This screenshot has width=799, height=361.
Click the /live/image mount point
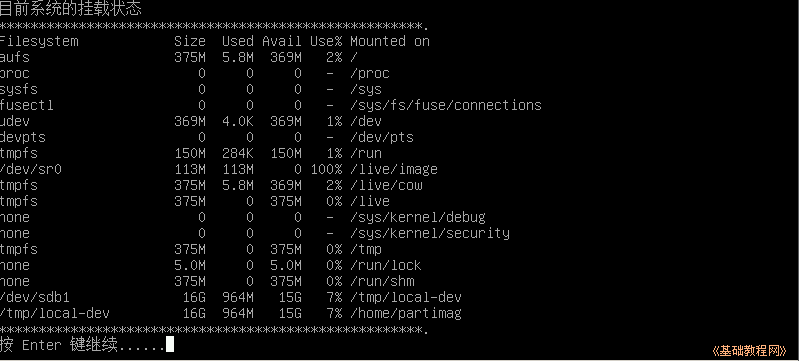(394, 170)
